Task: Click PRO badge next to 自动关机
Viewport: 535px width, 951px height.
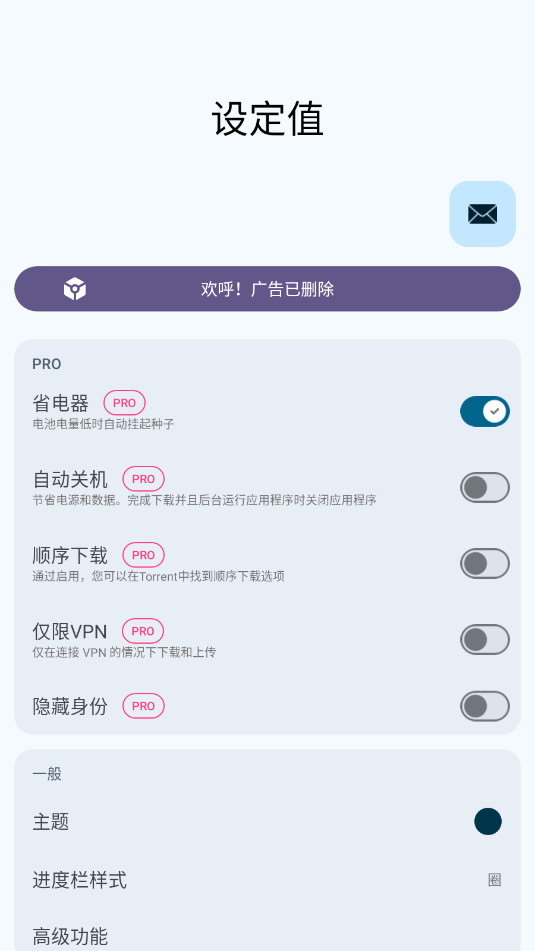Action: (144, 479)
